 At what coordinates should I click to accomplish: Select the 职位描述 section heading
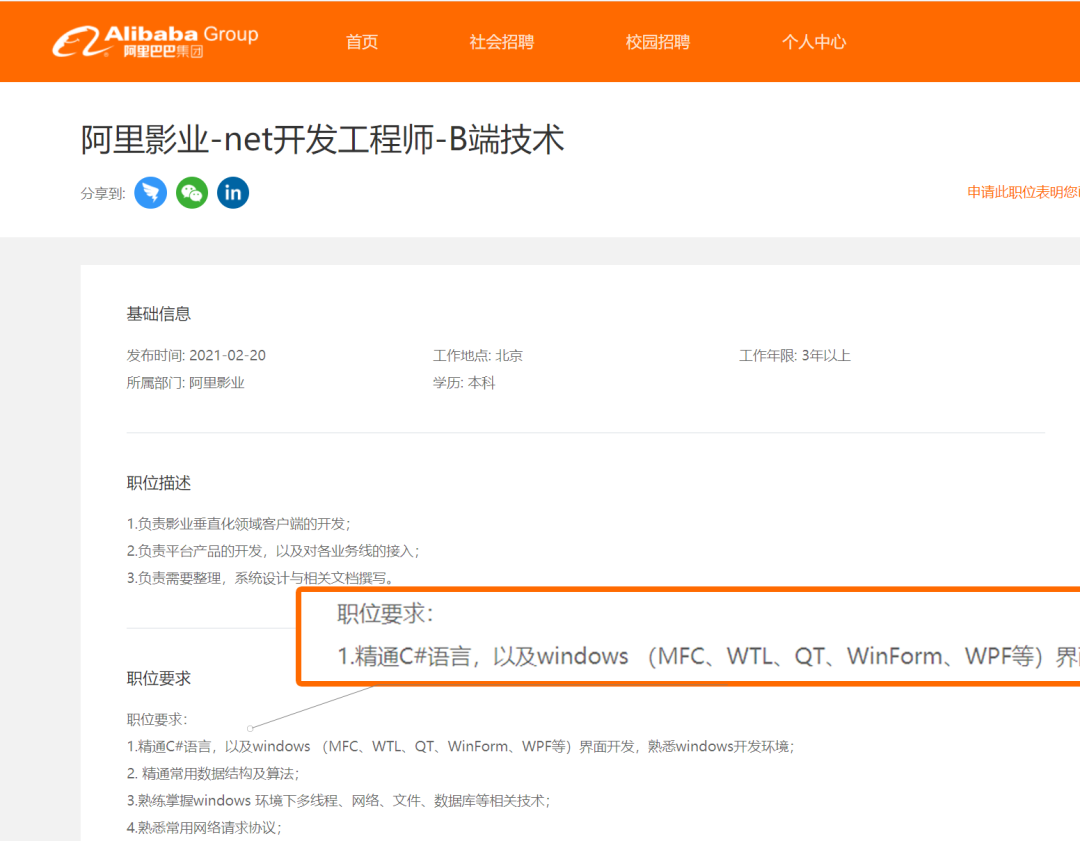pos(158,483)
